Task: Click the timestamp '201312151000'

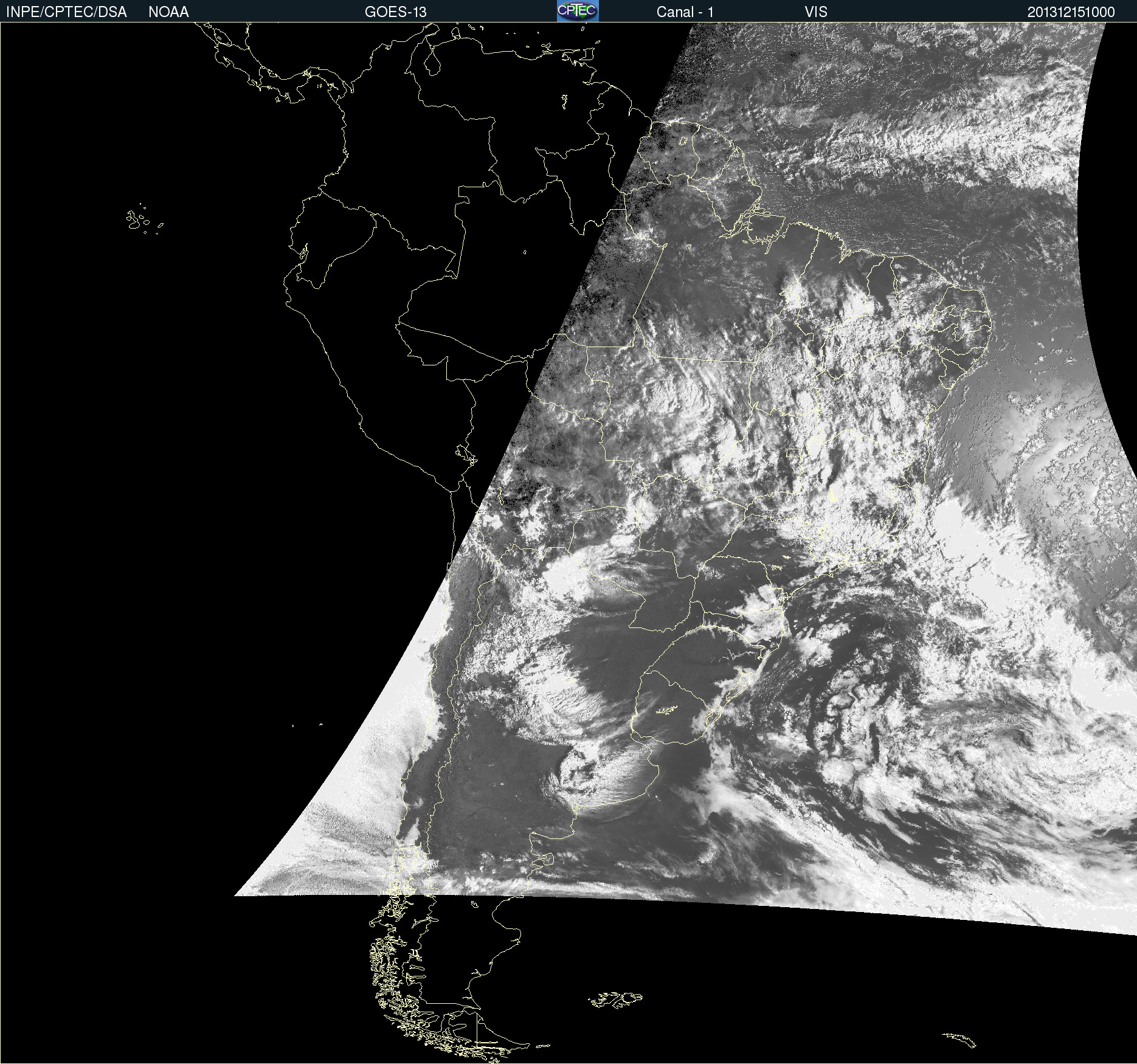Action: point(1071,12)
